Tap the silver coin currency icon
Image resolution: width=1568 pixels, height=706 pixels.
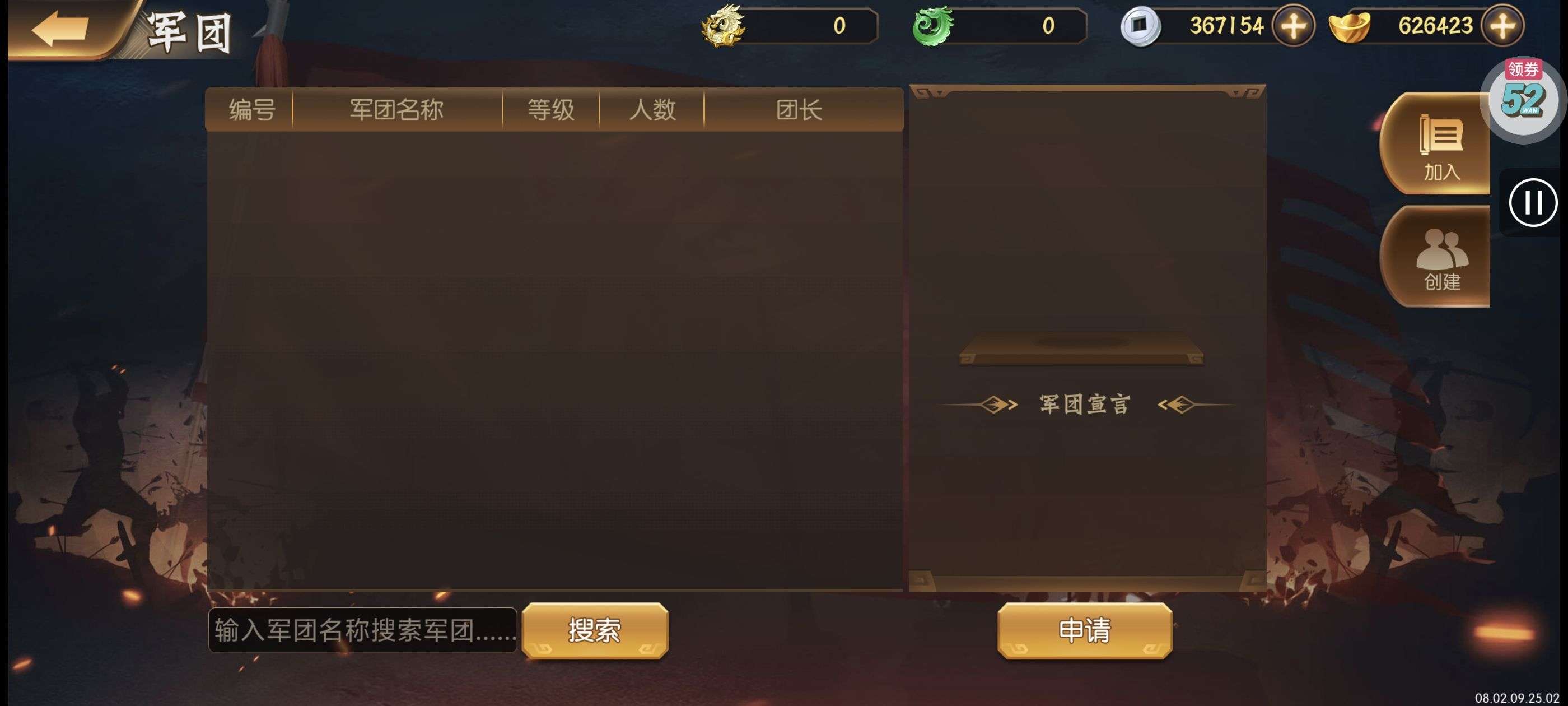[1141, 26]
